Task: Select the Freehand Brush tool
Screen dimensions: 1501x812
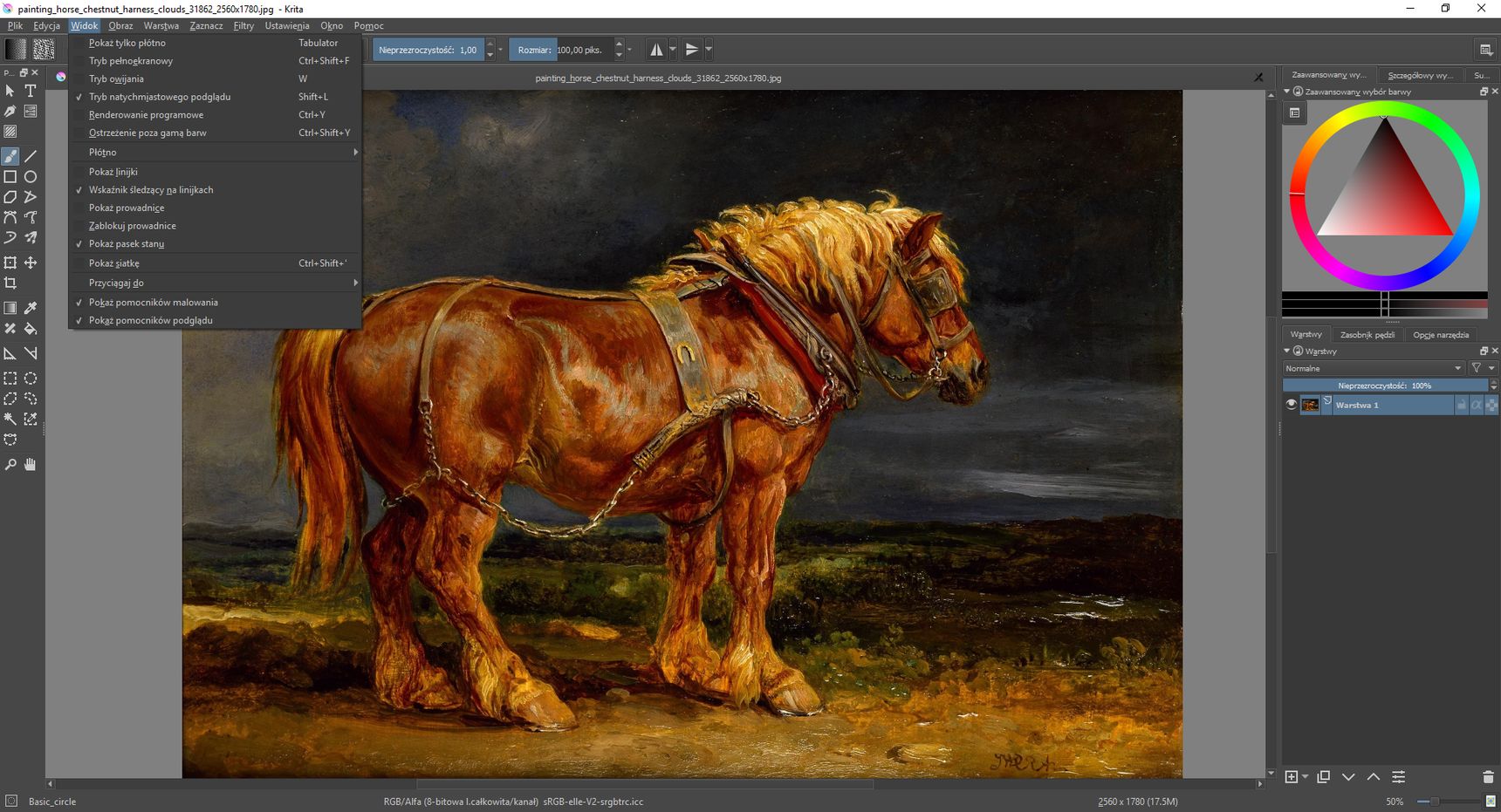Action: coord(10,156)
